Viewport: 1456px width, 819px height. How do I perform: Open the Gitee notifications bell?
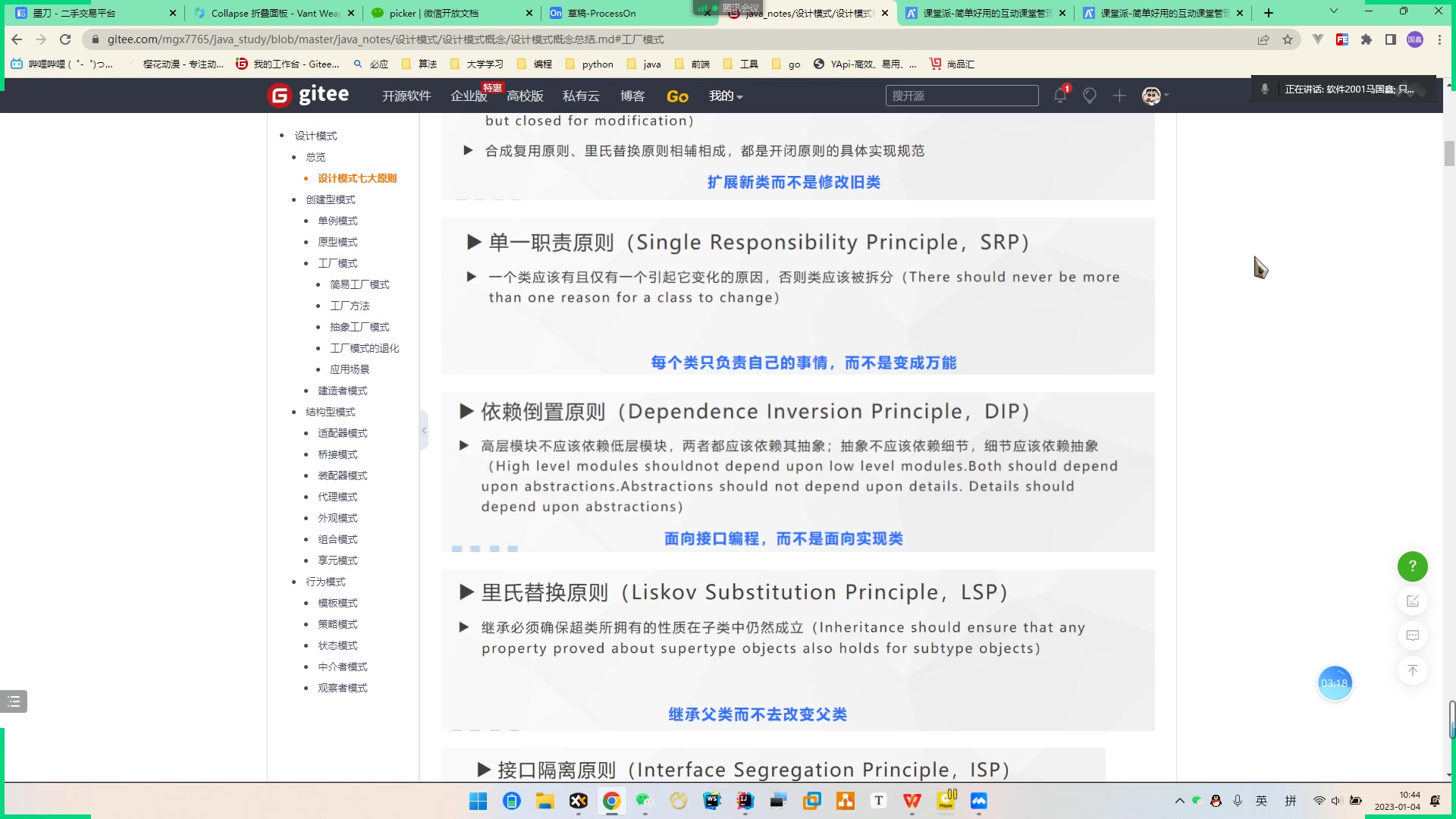coord(1059,96)
